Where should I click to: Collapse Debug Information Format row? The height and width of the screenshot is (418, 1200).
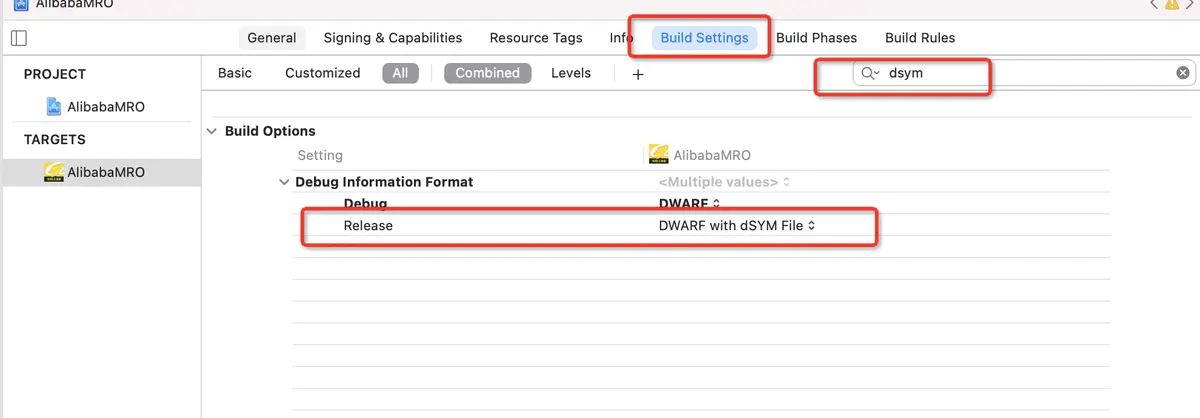[283, 182]
